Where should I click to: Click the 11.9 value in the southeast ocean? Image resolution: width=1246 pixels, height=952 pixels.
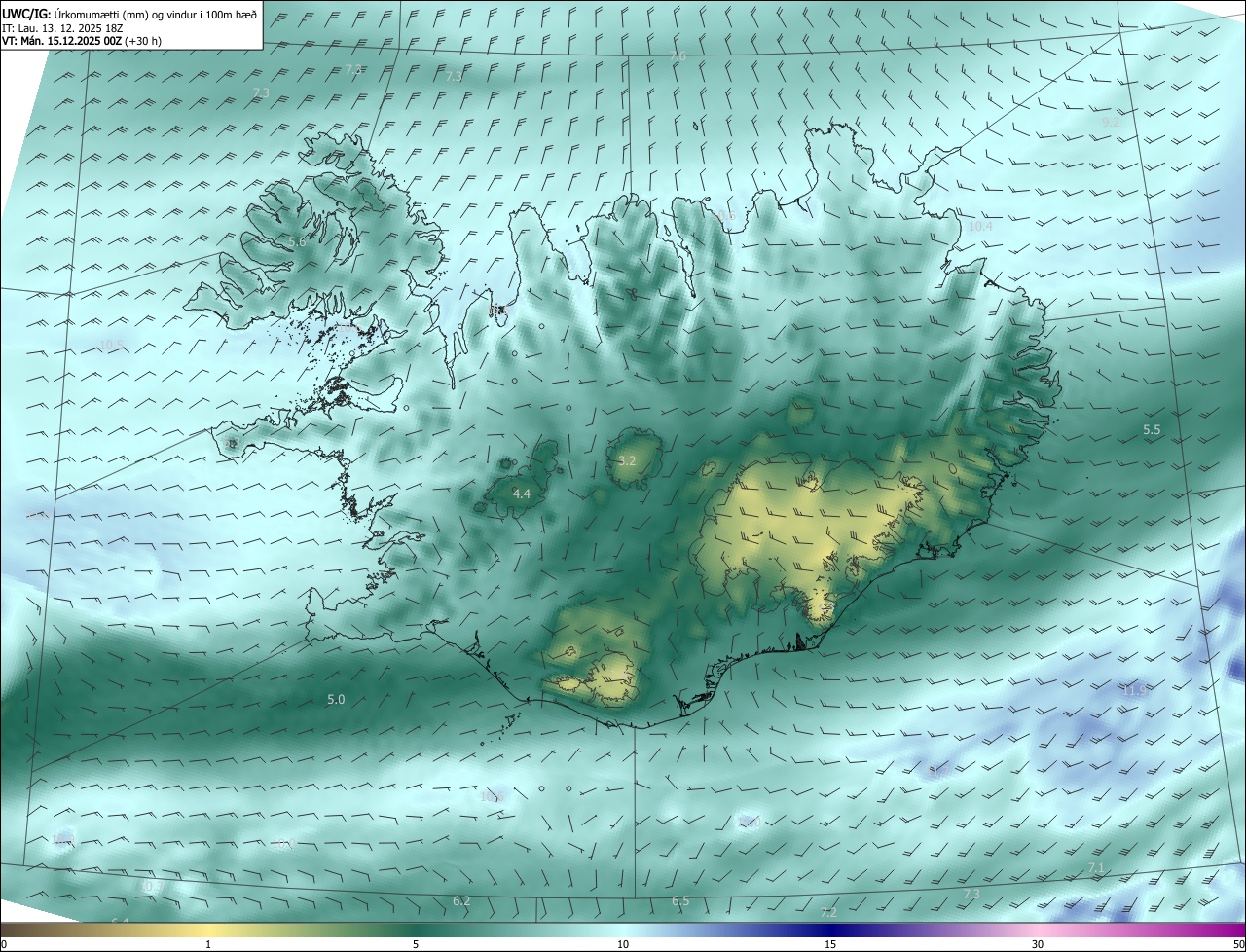[x=1136, y=691]
